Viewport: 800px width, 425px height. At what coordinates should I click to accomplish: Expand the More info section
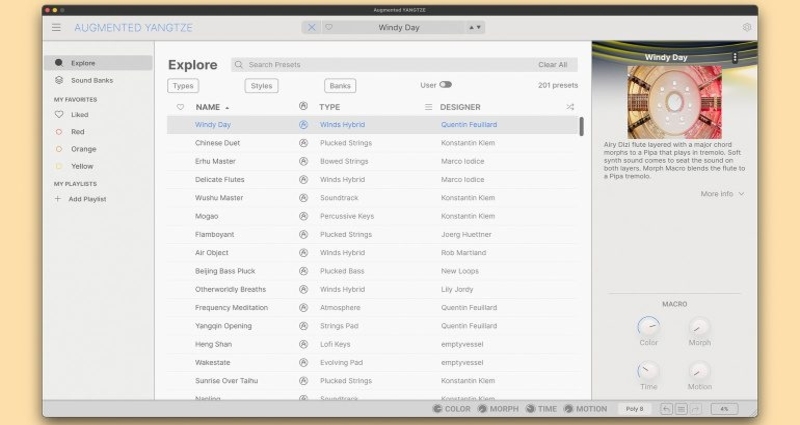pos(722,194)
